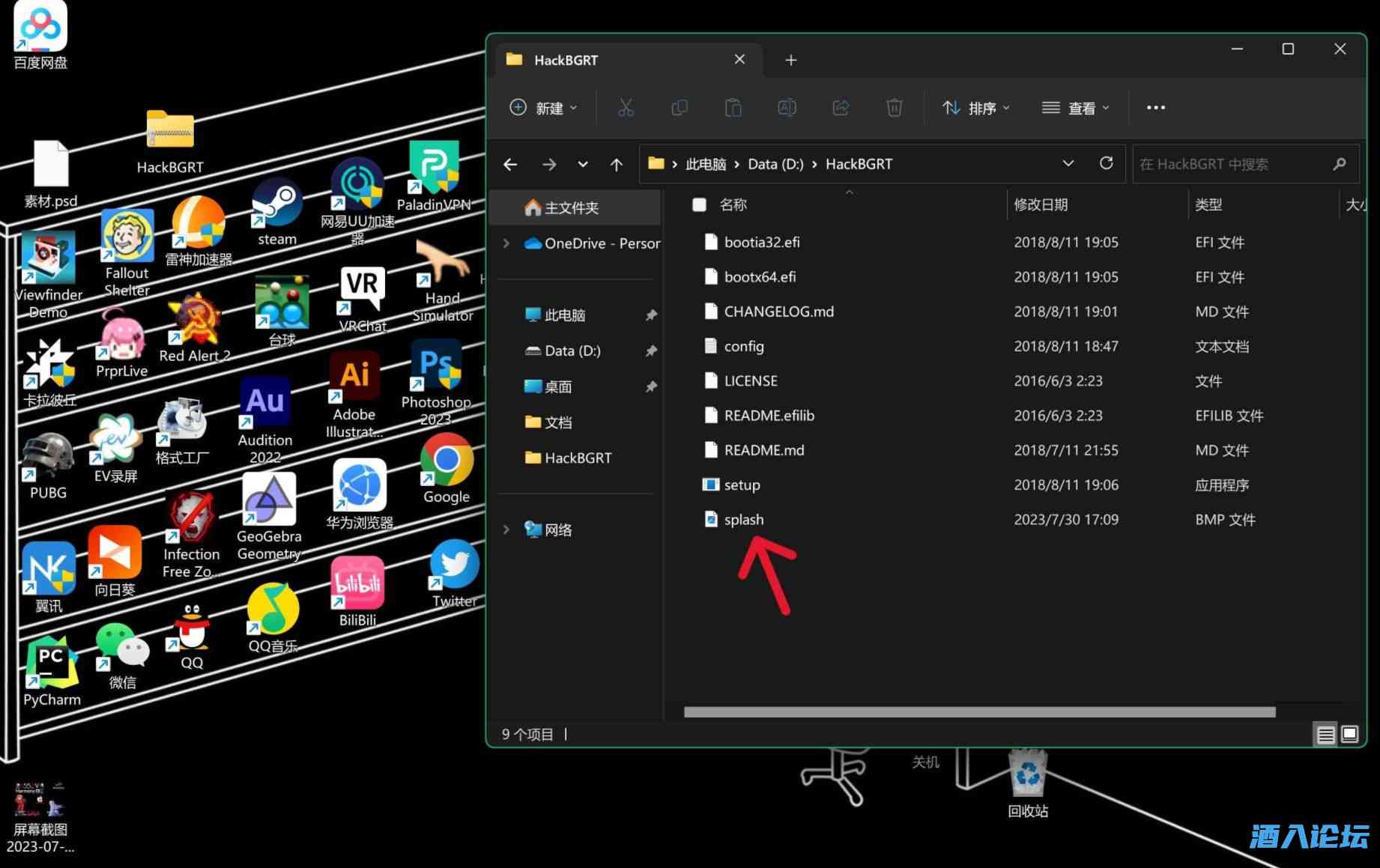Image resolution: width=1380 pixels, height=868 pixels.
Task: Refresh the current folder view
Action: (1106, 163)
